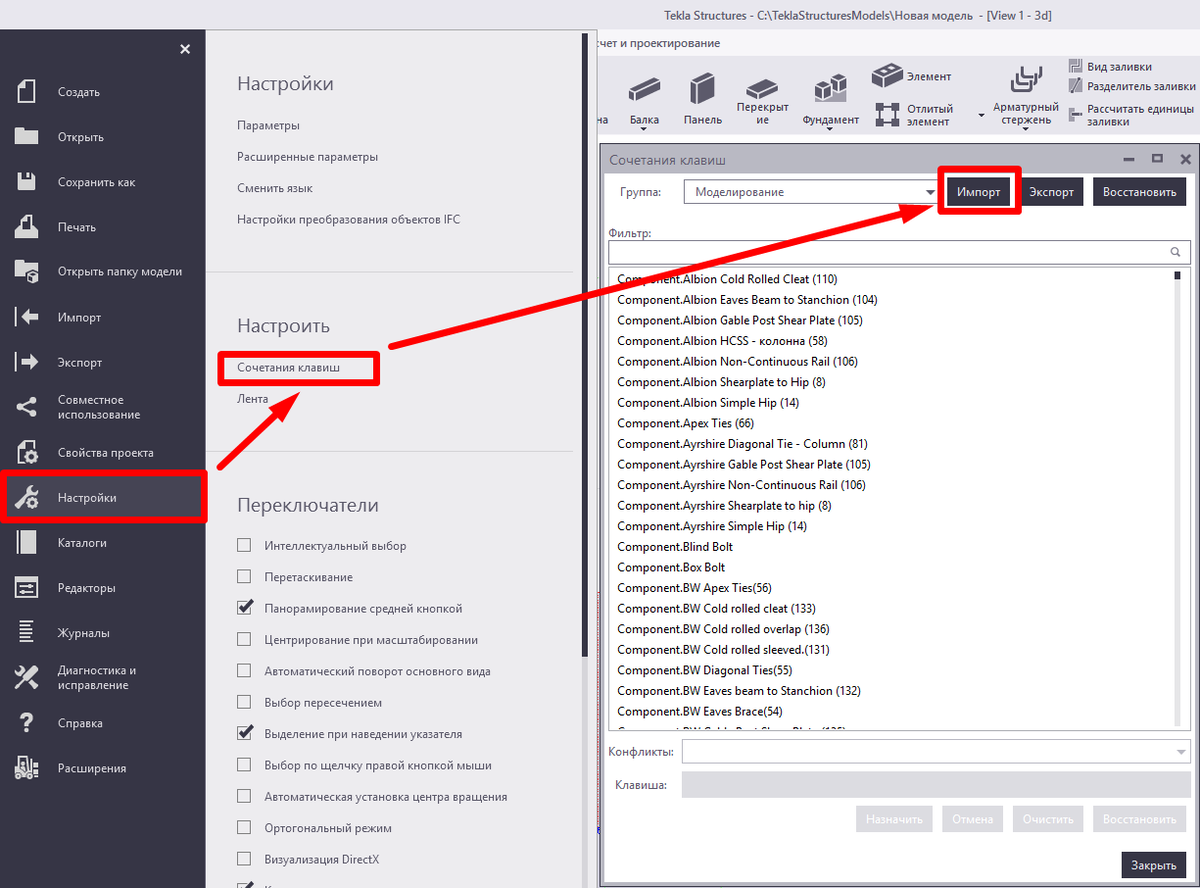This screenshot has height=888, width=1200.
Task: Click the Открыть folder icon
Action: tap(26, 137)
